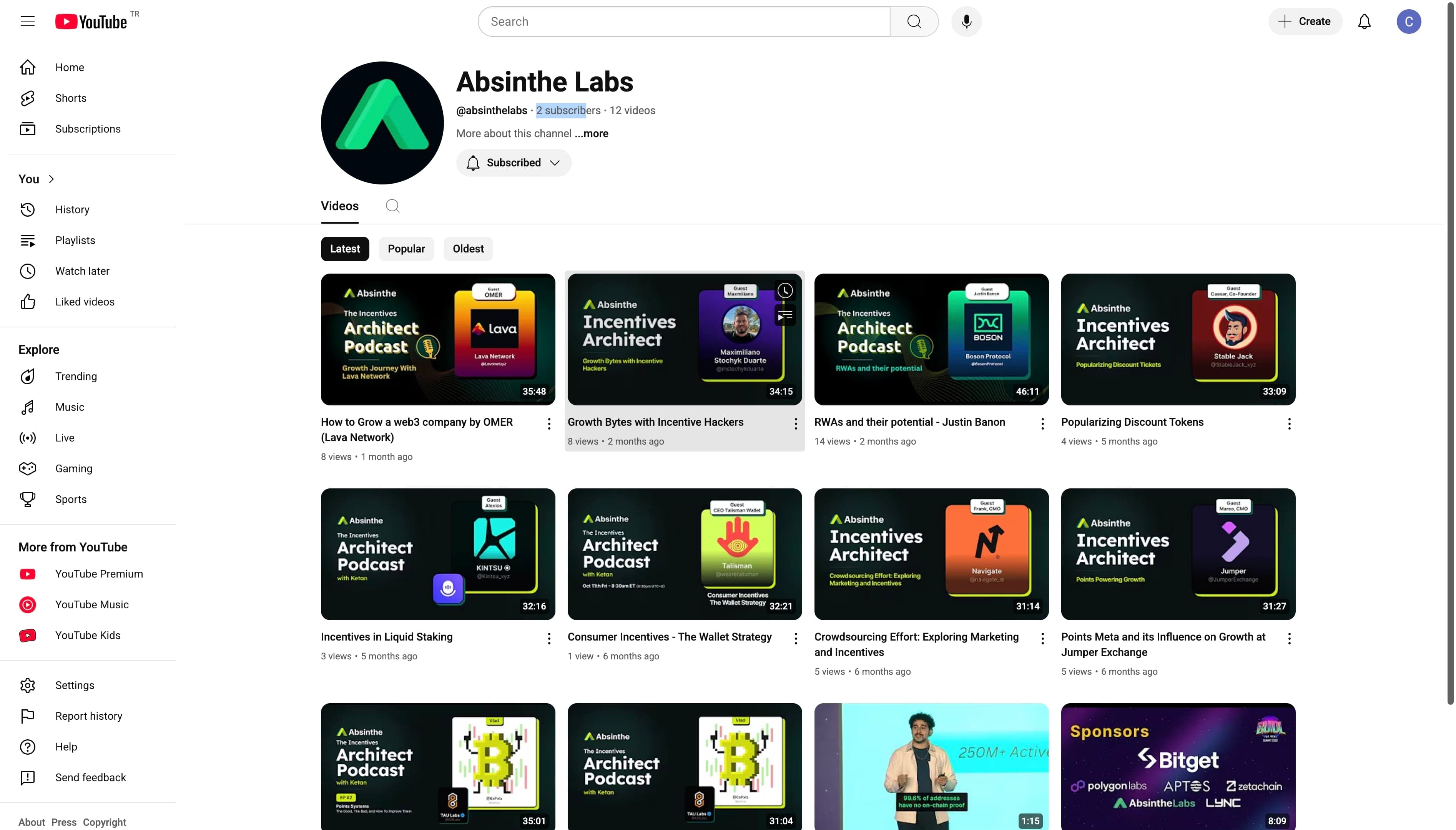Click into the Search input field
The image size is (1456, 830).
pyautogui.click(x=684, y=22)
